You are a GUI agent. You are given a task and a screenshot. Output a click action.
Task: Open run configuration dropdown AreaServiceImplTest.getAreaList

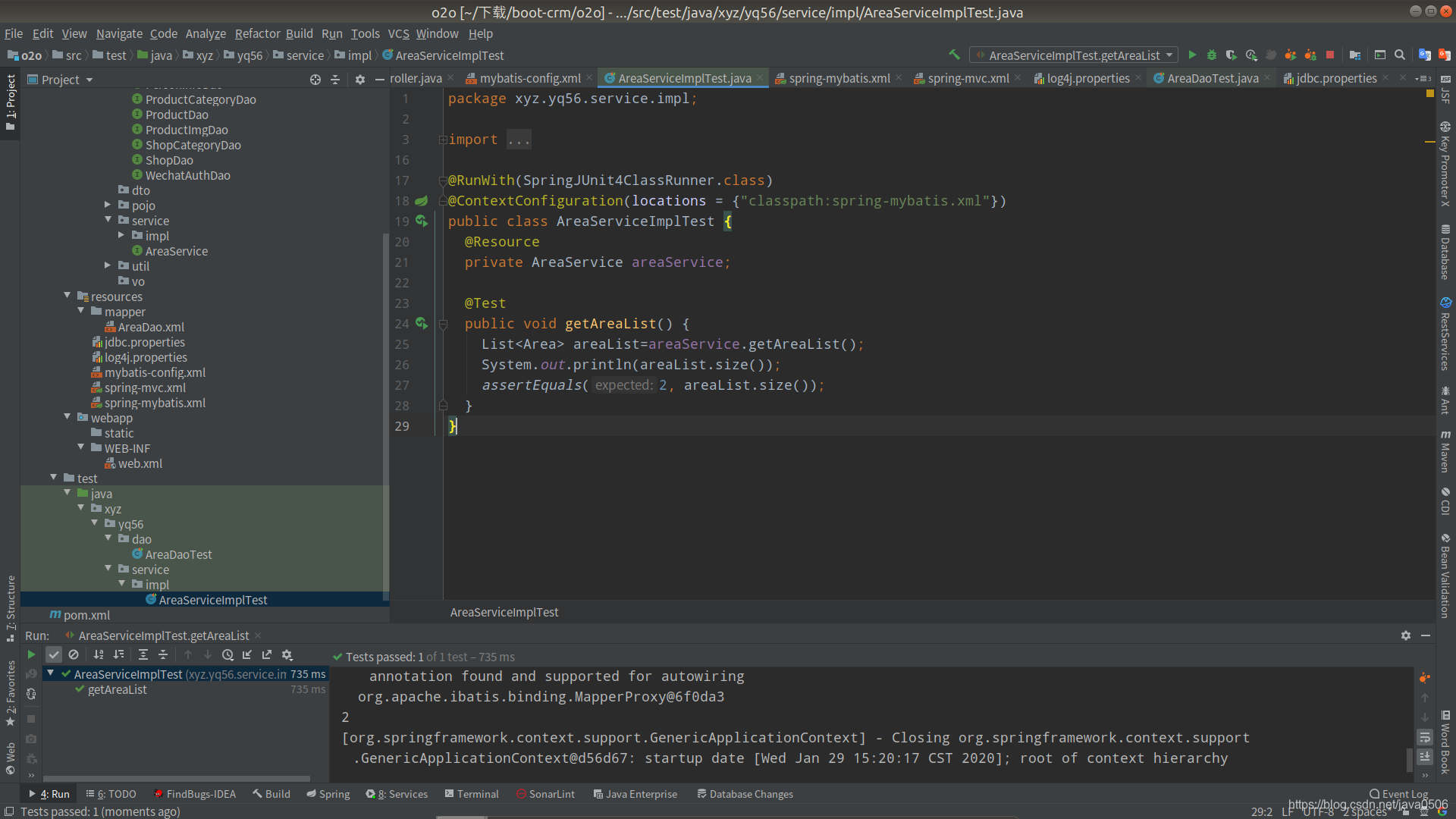point(1074,55)
